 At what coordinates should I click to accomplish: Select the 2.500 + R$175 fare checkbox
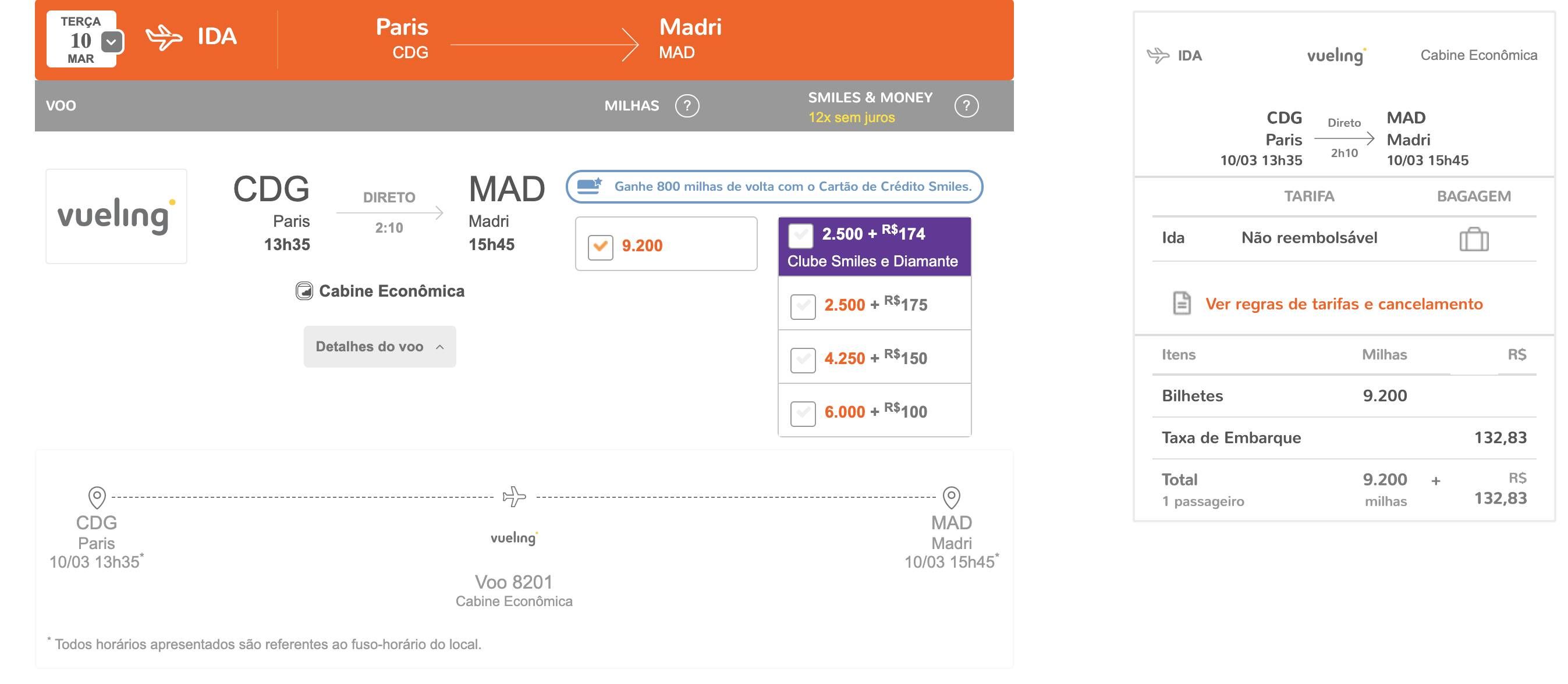802,306
